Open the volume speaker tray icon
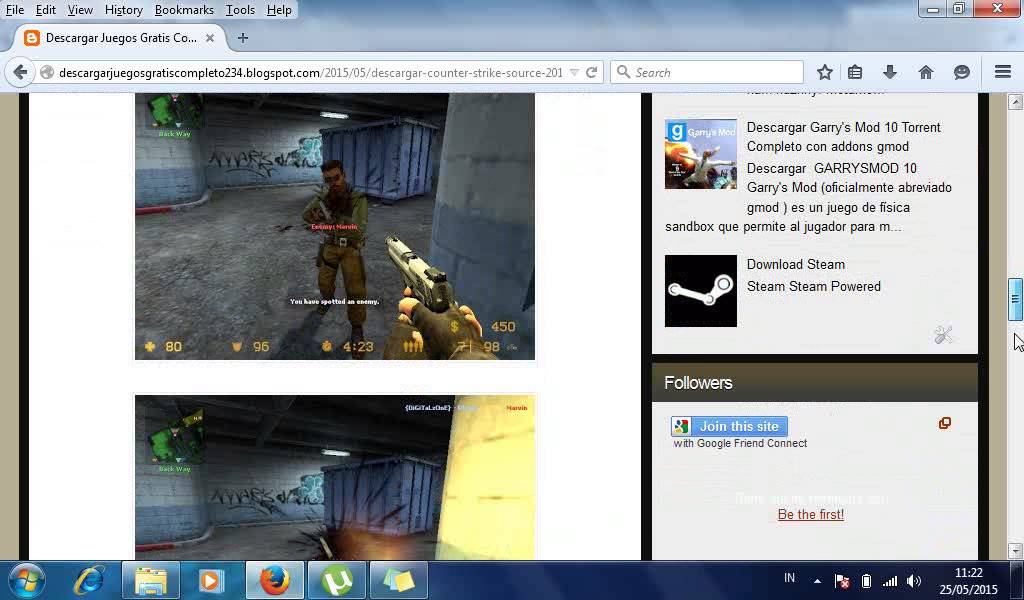The width and height of the screenshot is (1024, 600). 914,580
